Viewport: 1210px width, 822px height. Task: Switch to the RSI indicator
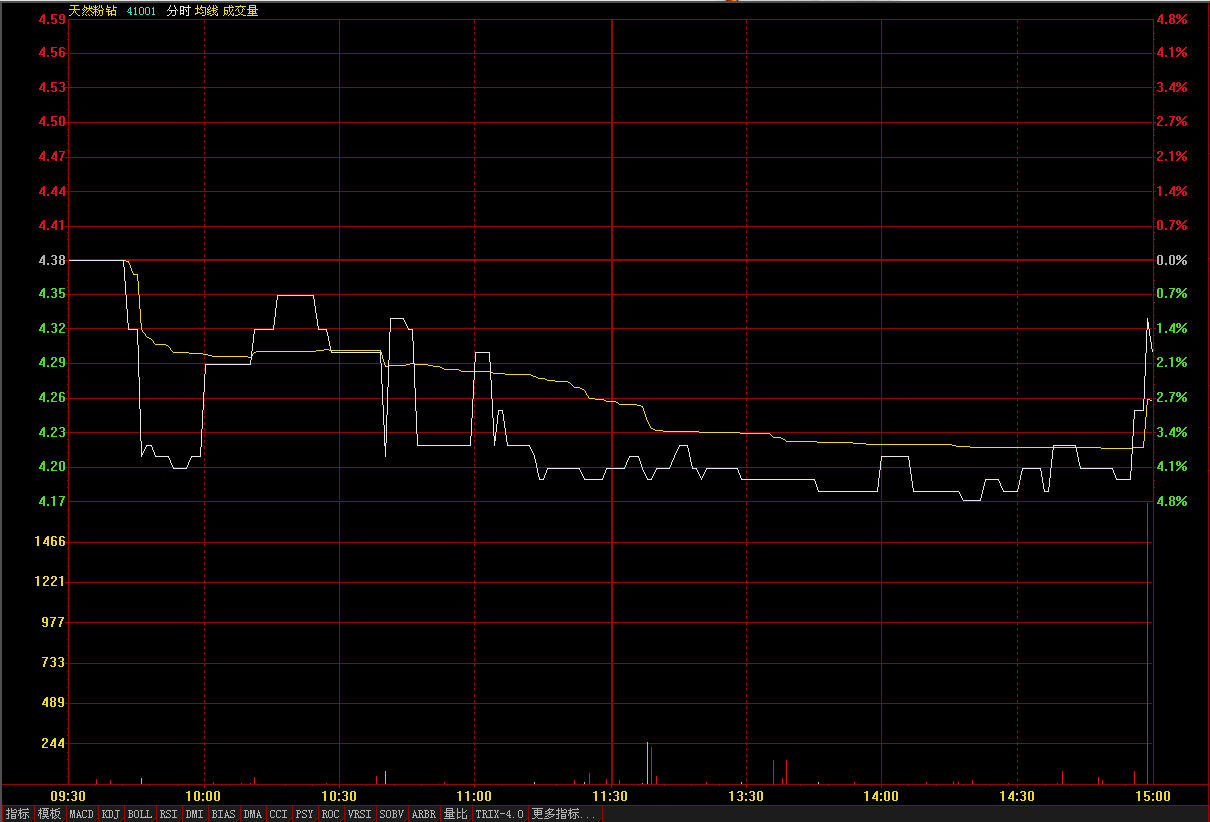[x=169, y=814]
